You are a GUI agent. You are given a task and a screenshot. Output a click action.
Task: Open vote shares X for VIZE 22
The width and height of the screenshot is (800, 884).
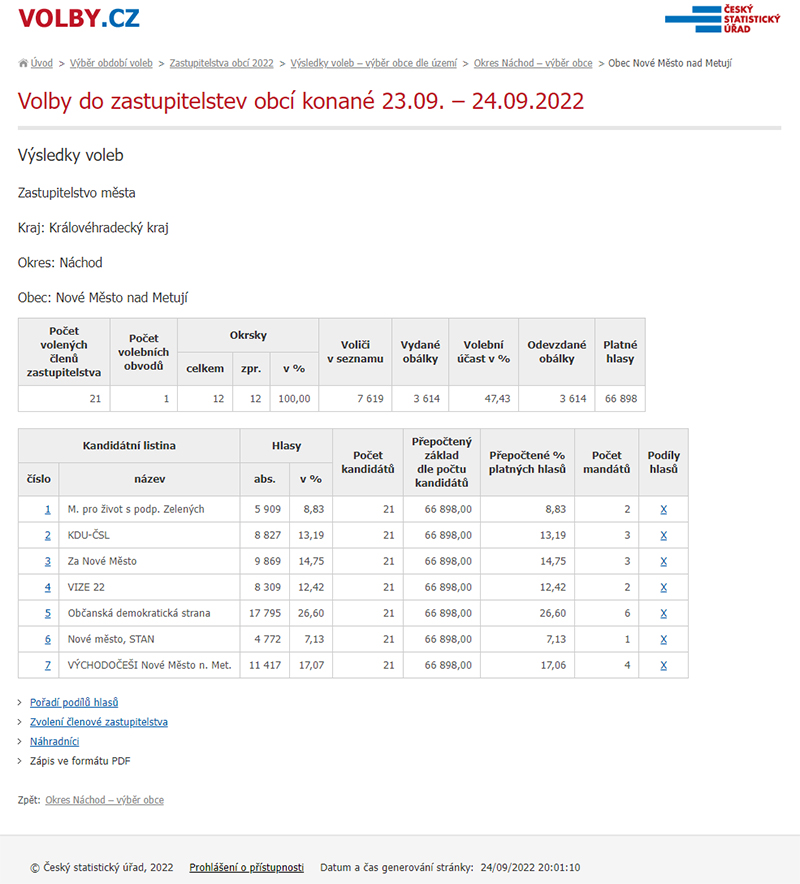[664, 587]
